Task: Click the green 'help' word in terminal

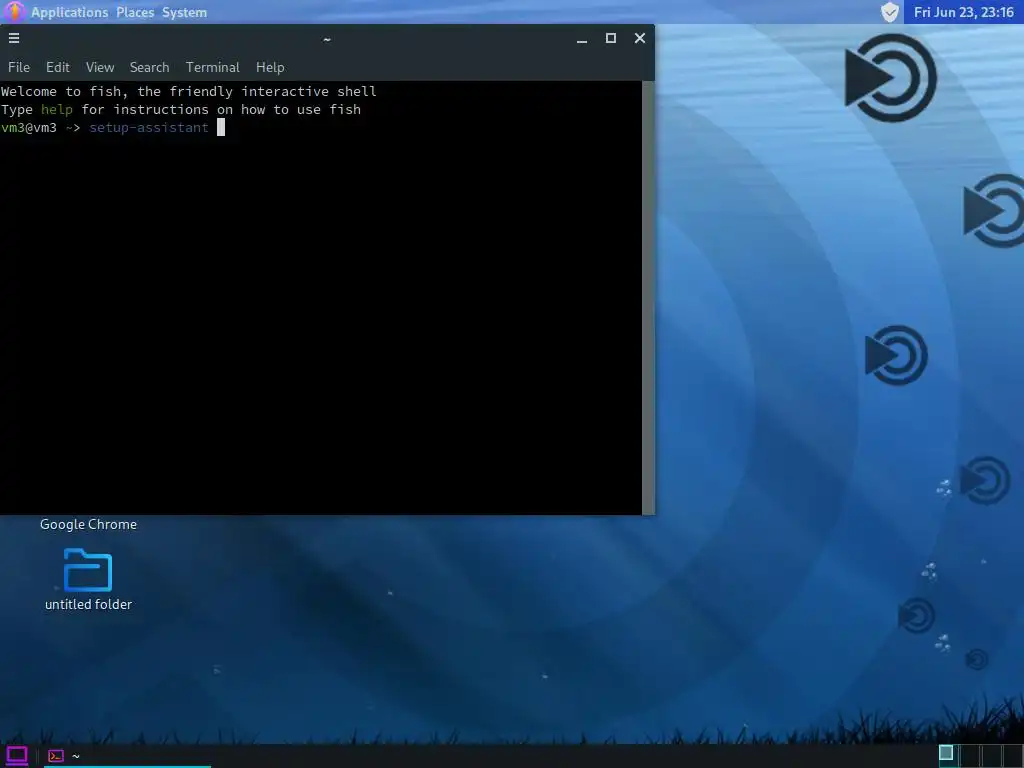Action: tap(57, 109)
